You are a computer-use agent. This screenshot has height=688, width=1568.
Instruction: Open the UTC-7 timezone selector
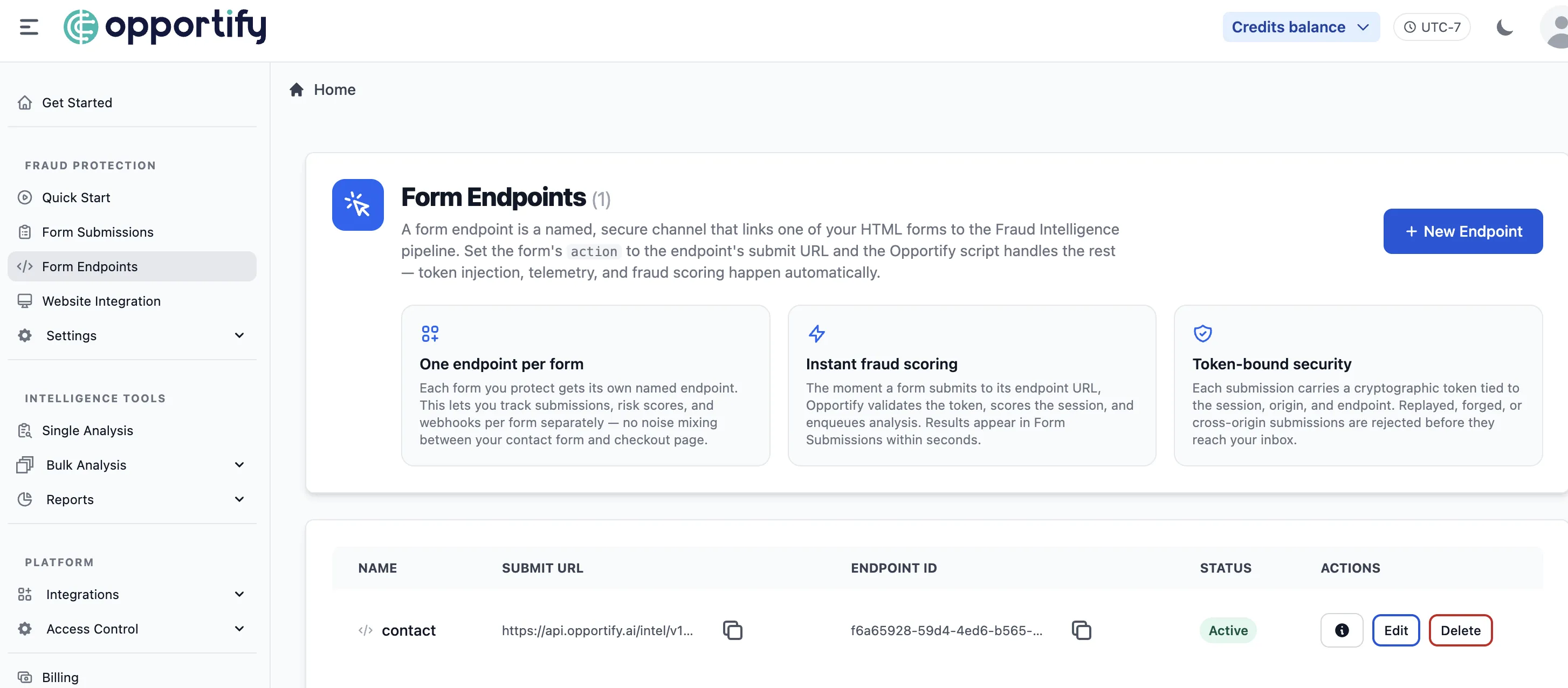(x=1432, y=26)
